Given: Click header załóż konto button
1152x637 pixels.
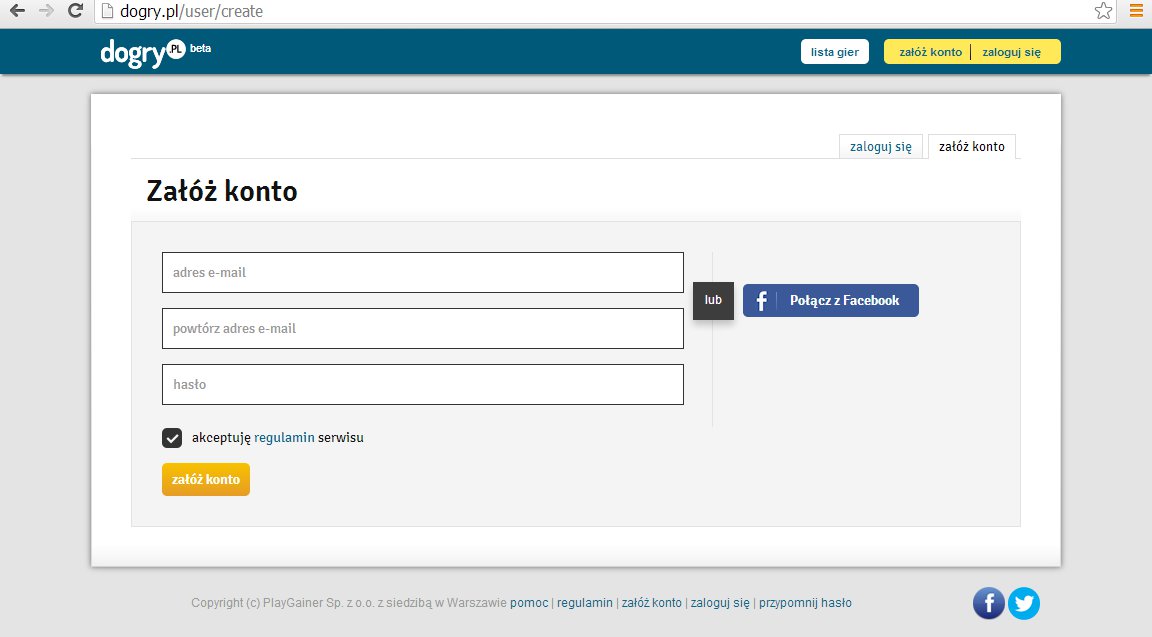Looking at the screenshot, I should pos(930,52).
